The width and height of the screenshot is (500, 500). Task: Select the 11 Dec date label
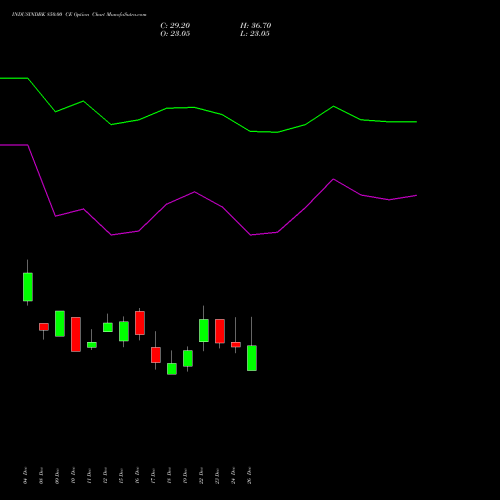tap(89, 475)
